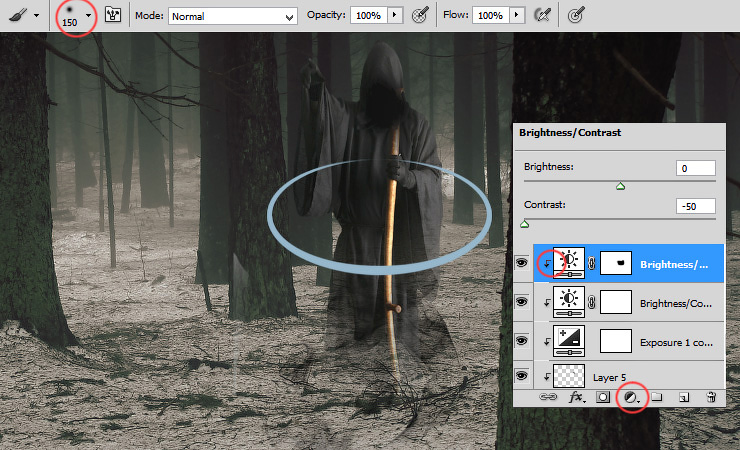
Task: Click the Brightness value field
Action: [x=696, y=168]
